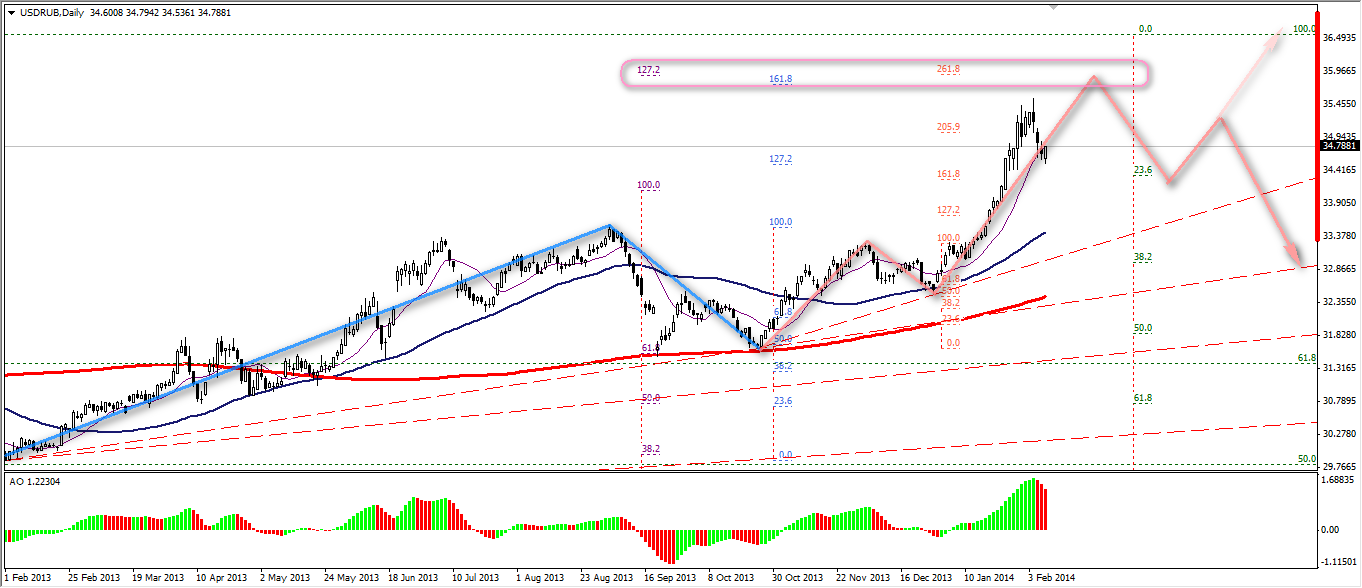Click the gray chart shift triangle marker
This screenshot has width=1362, height=588.
1052,5
